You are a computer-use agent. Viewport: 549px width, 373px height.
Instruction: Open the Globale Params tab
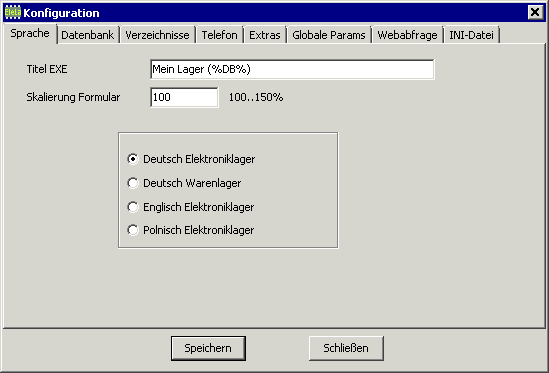tap(329, 35)
